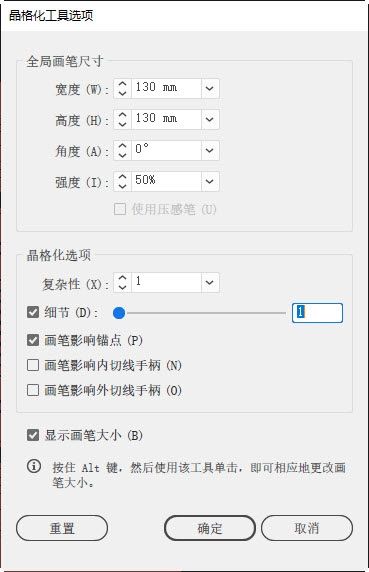Confirm with the 确定 button

(x=210, y=528)
